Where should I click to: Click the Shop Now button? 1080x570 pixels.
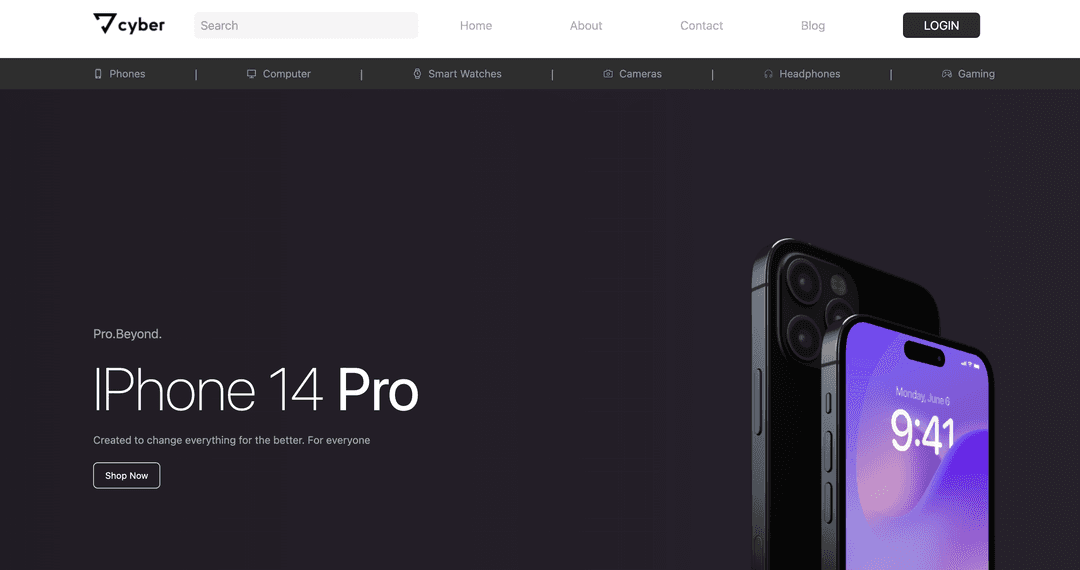127,476
